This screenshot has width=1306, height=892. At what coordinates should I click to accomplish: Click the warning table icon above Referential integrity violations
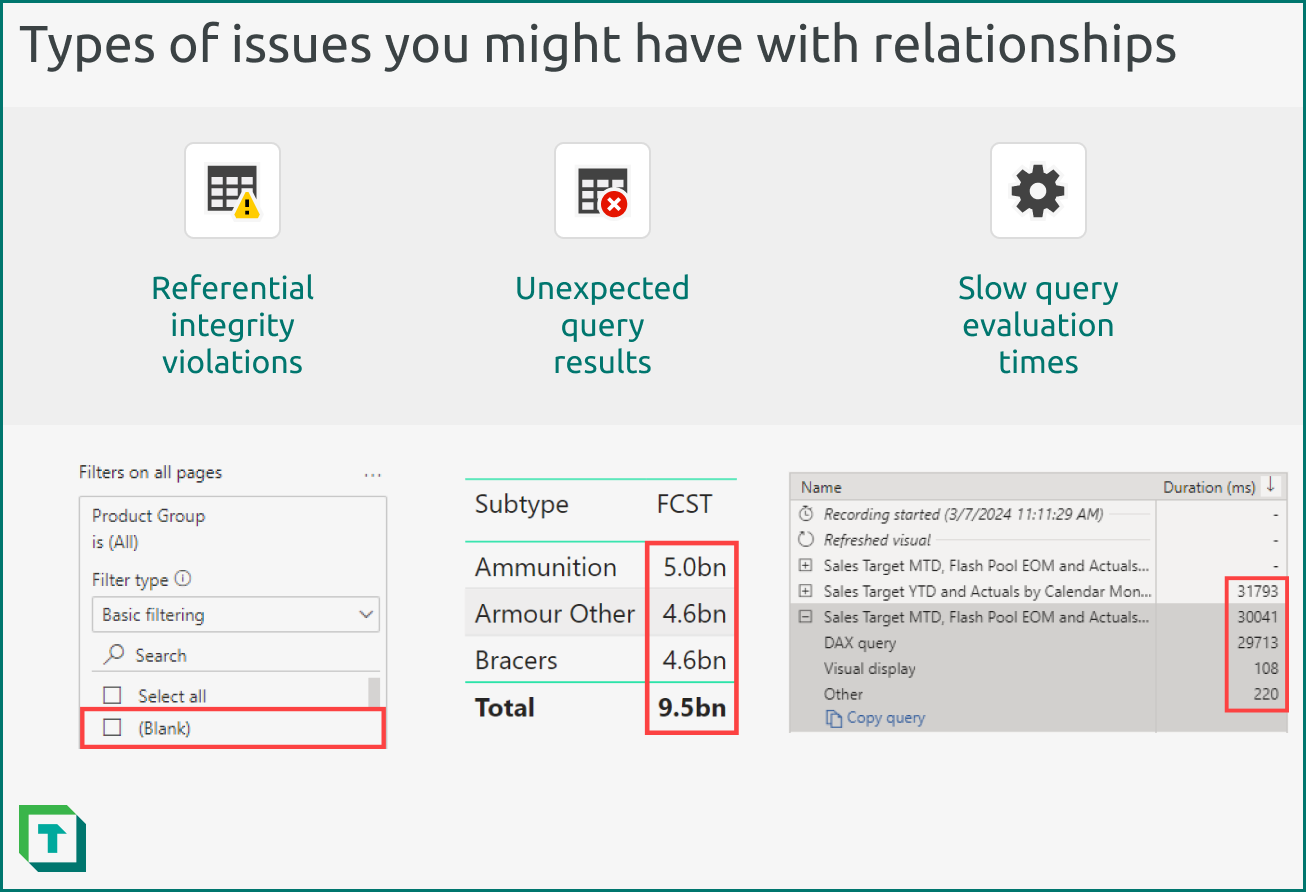pyautogui.click(x=232, y=191)
